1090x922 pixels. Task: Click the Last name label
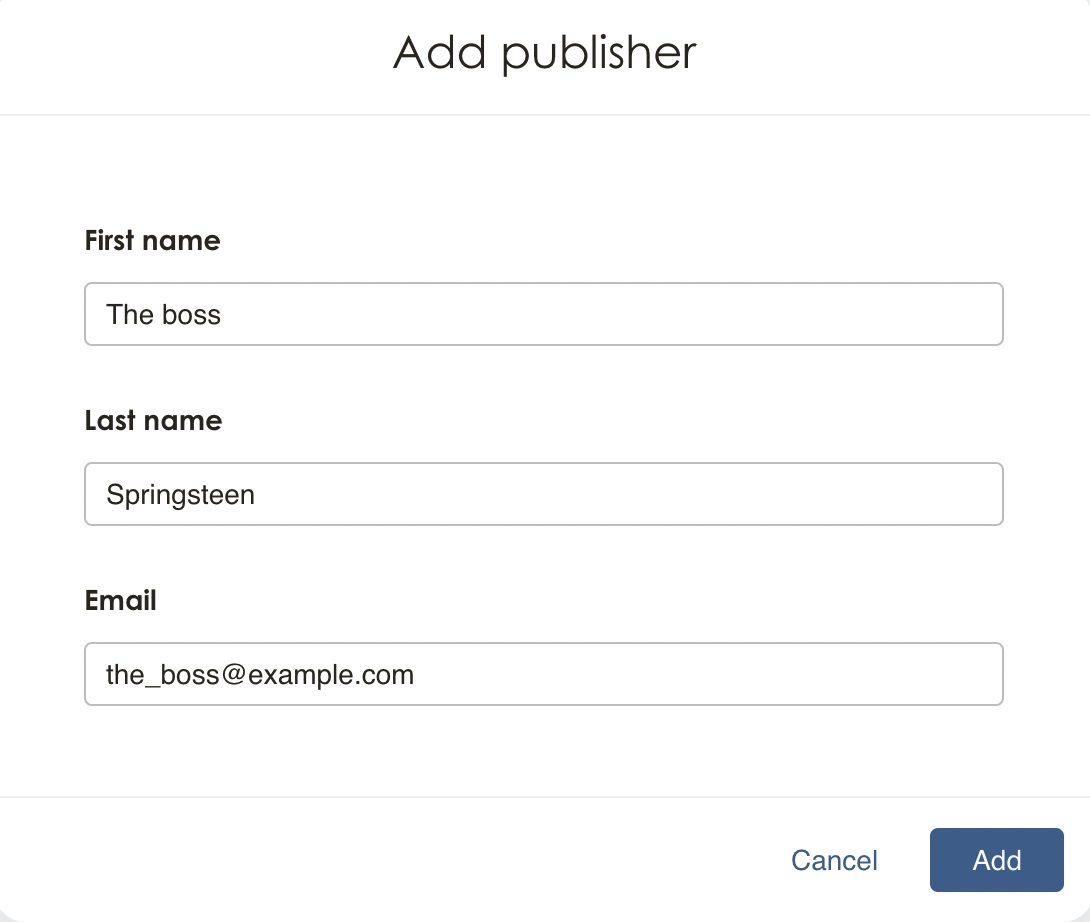[153, 421]
